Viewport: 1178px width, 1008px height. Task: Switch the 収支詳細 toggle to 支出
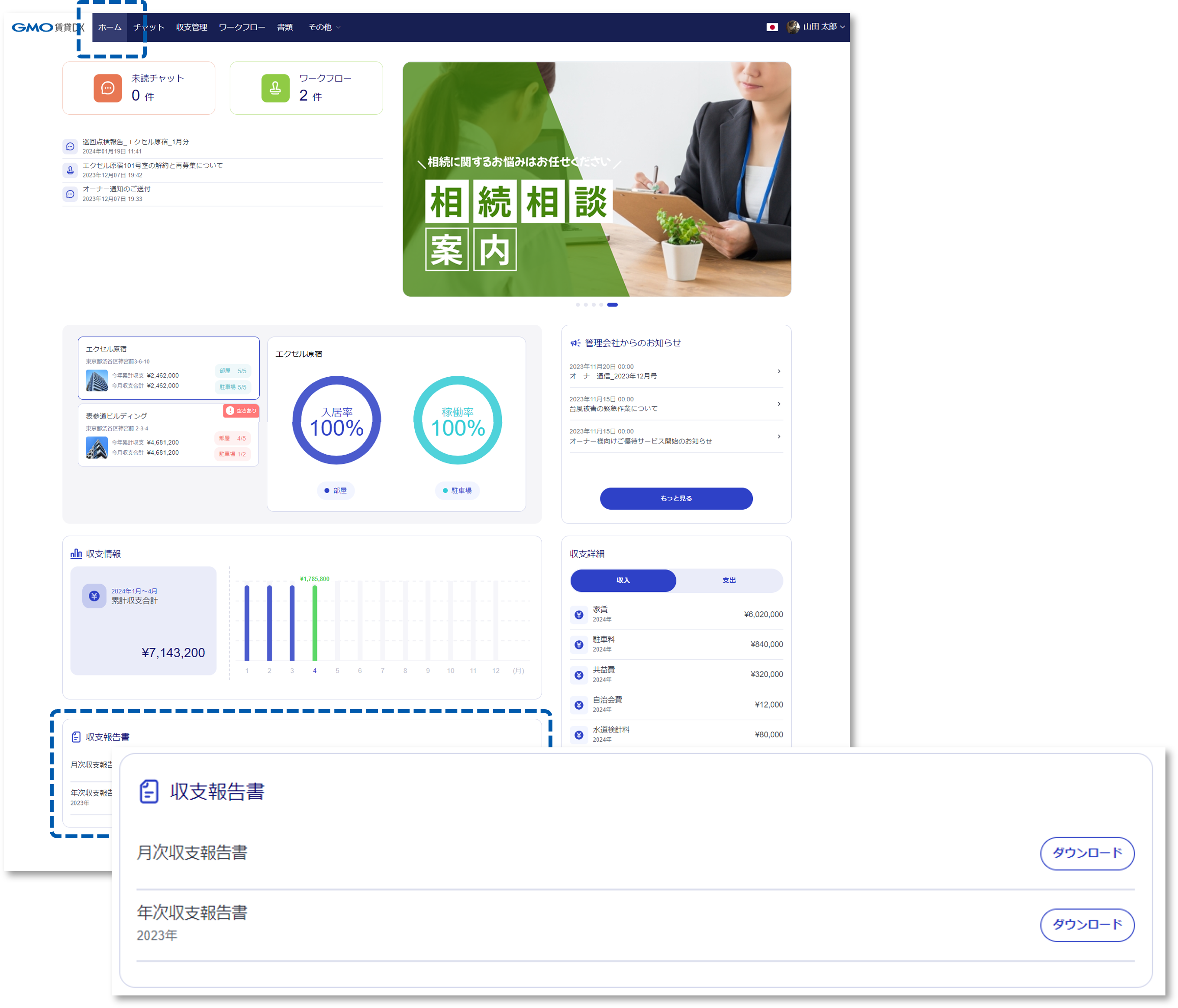pyautogui.click(x=729, y=580)
